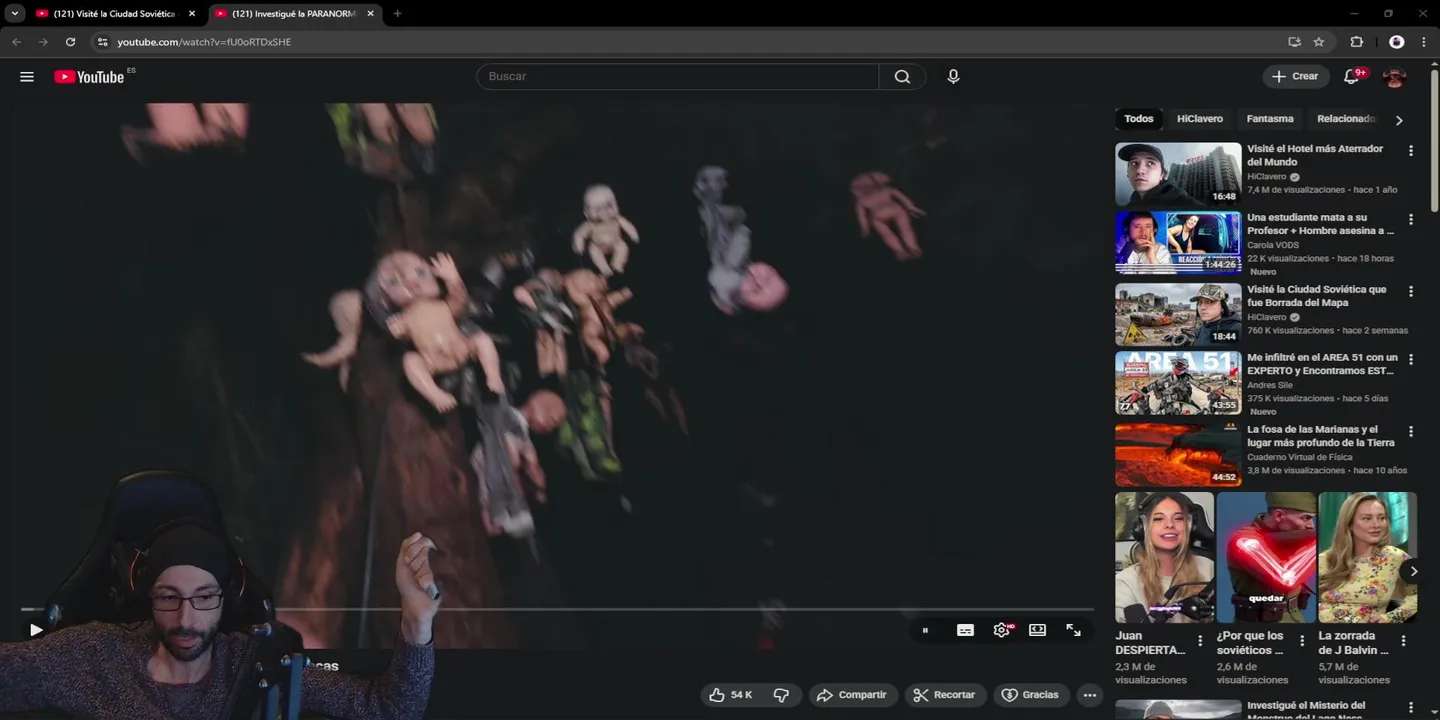
Task: Seek on the video progress bar
Action: 557,609
